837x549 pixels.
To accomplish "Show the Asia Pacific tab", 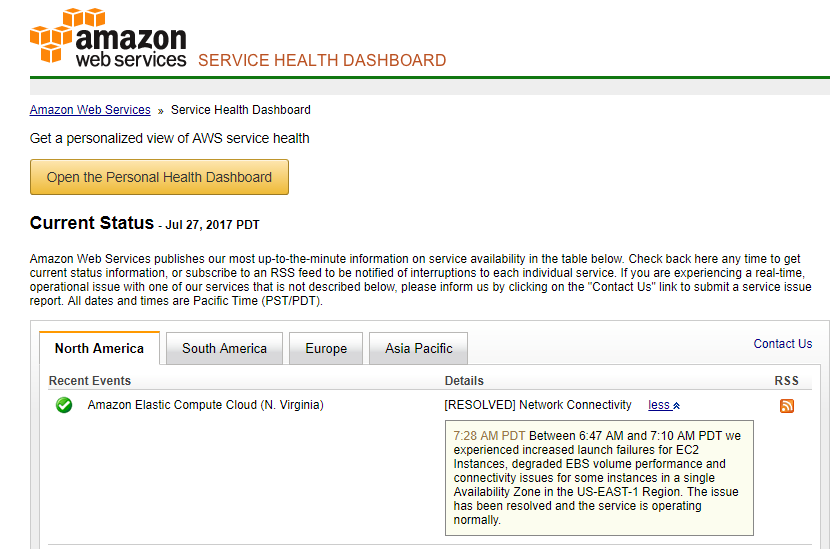I will point(419,348).
